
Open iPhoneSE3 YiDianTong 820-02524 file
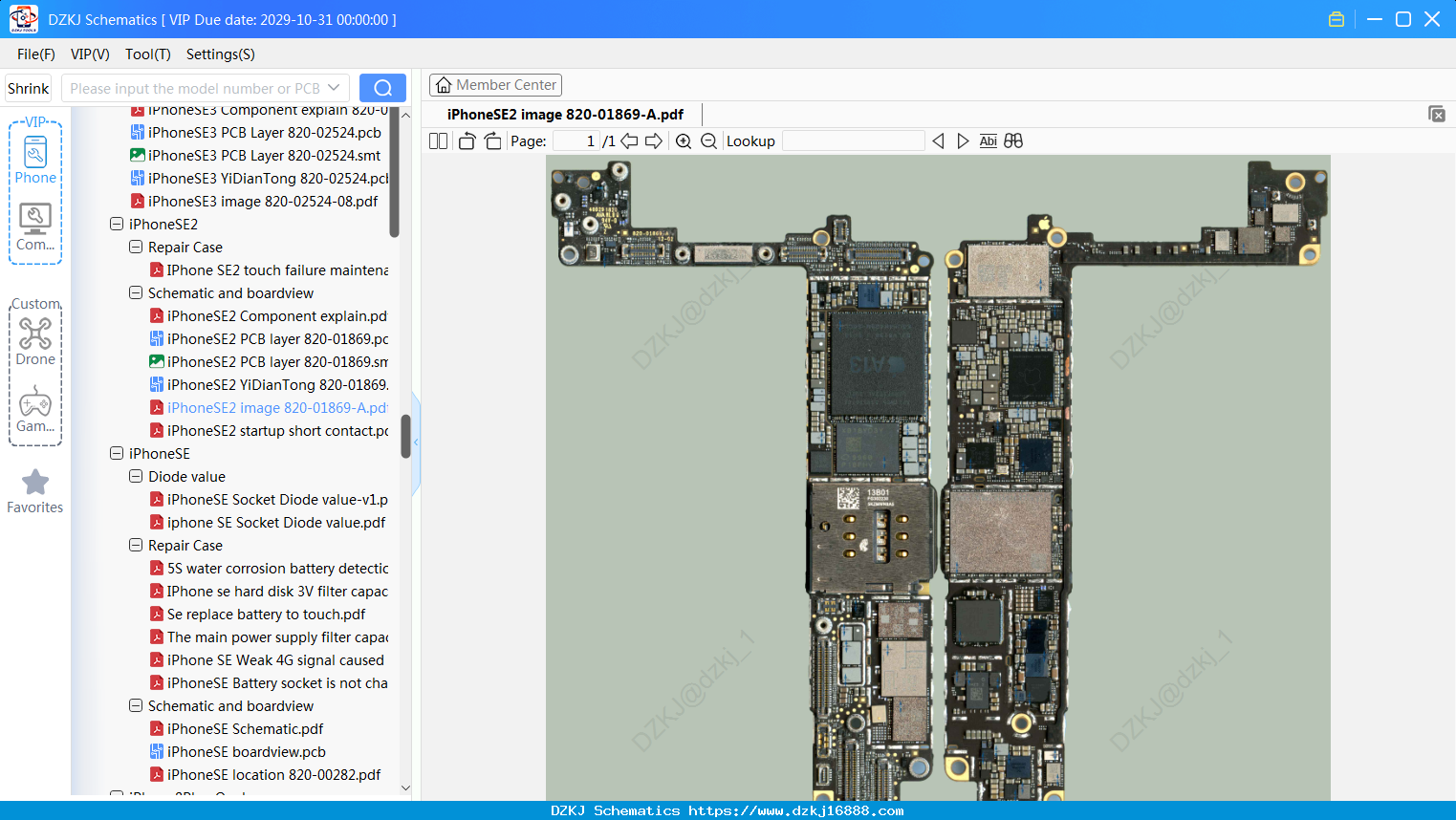(x=259, y=179)
